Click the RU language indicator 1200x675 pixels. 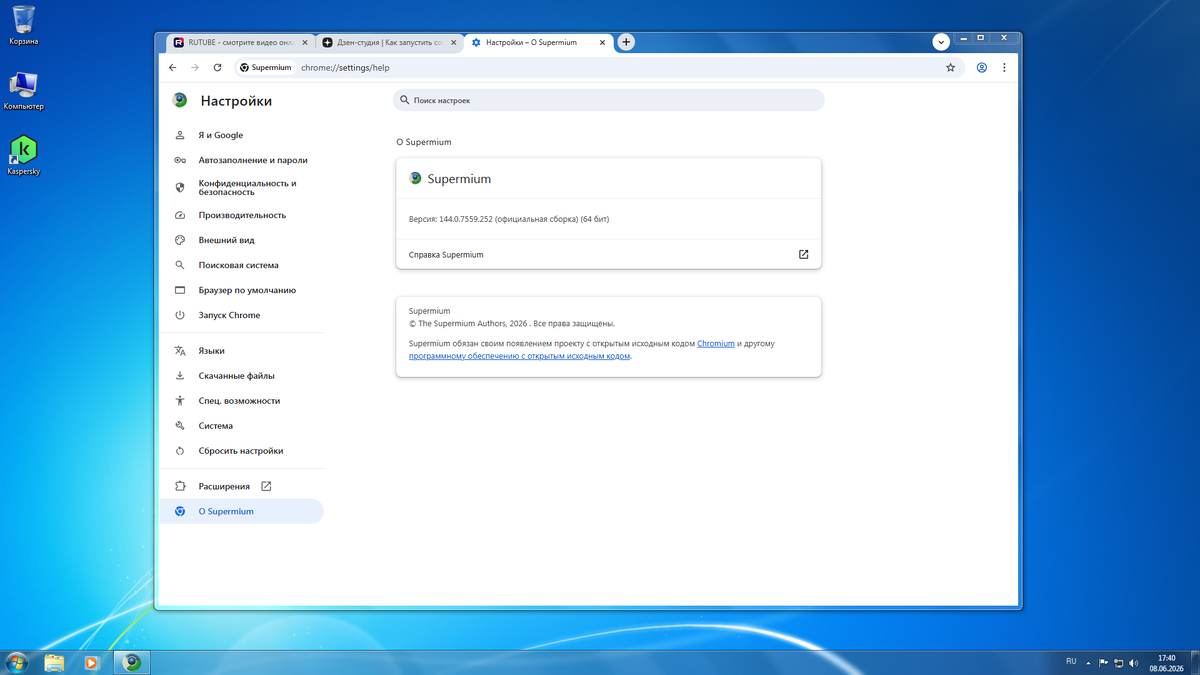1071,662
